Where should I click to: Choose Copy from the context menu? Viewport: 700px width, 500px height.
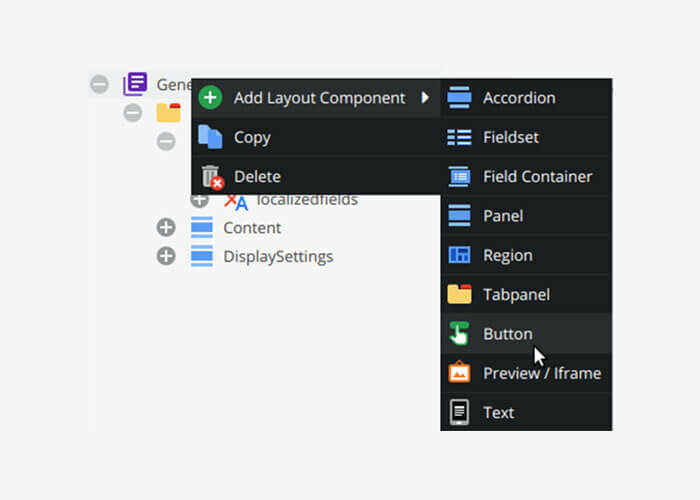click(x=316, y=137)
